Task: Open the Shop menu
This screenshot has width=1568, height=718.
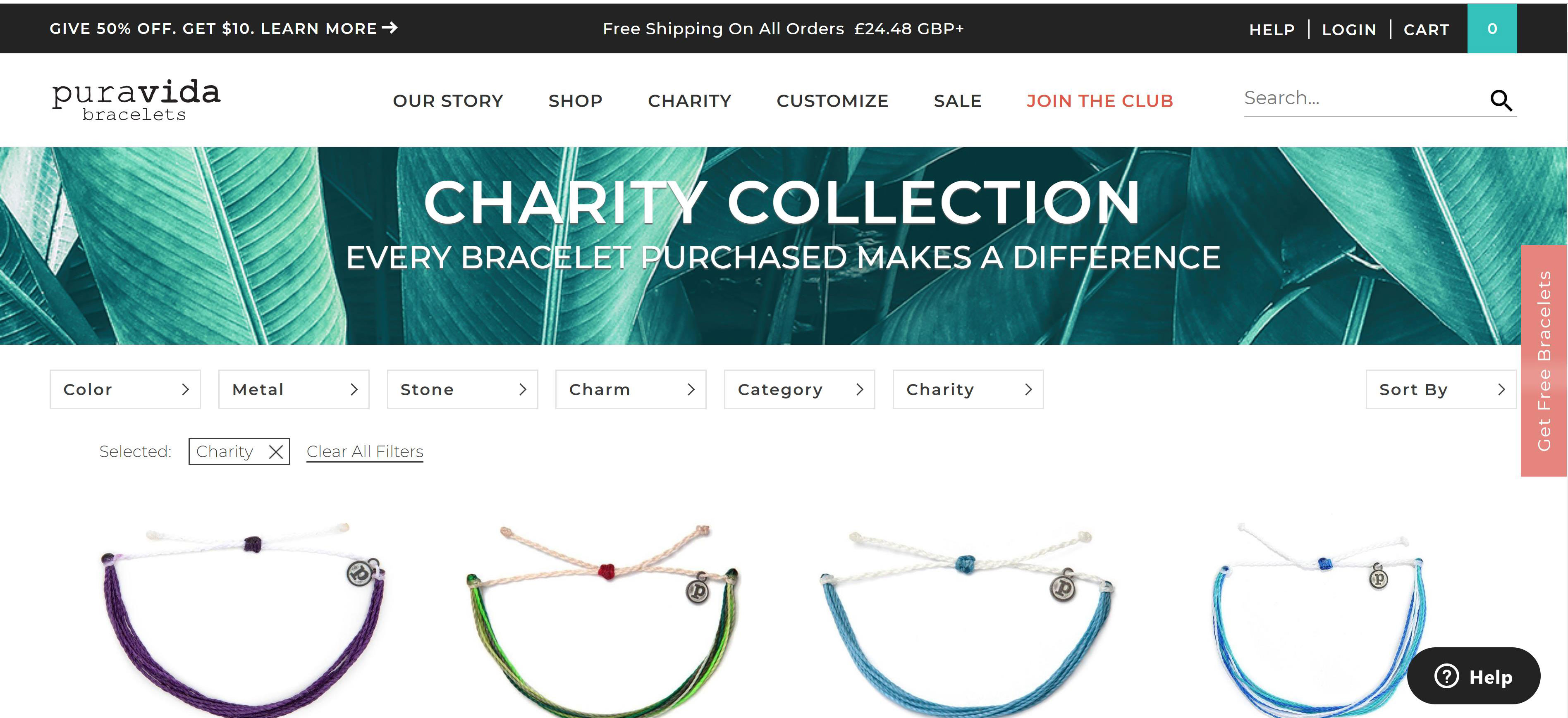Action: 575,101
